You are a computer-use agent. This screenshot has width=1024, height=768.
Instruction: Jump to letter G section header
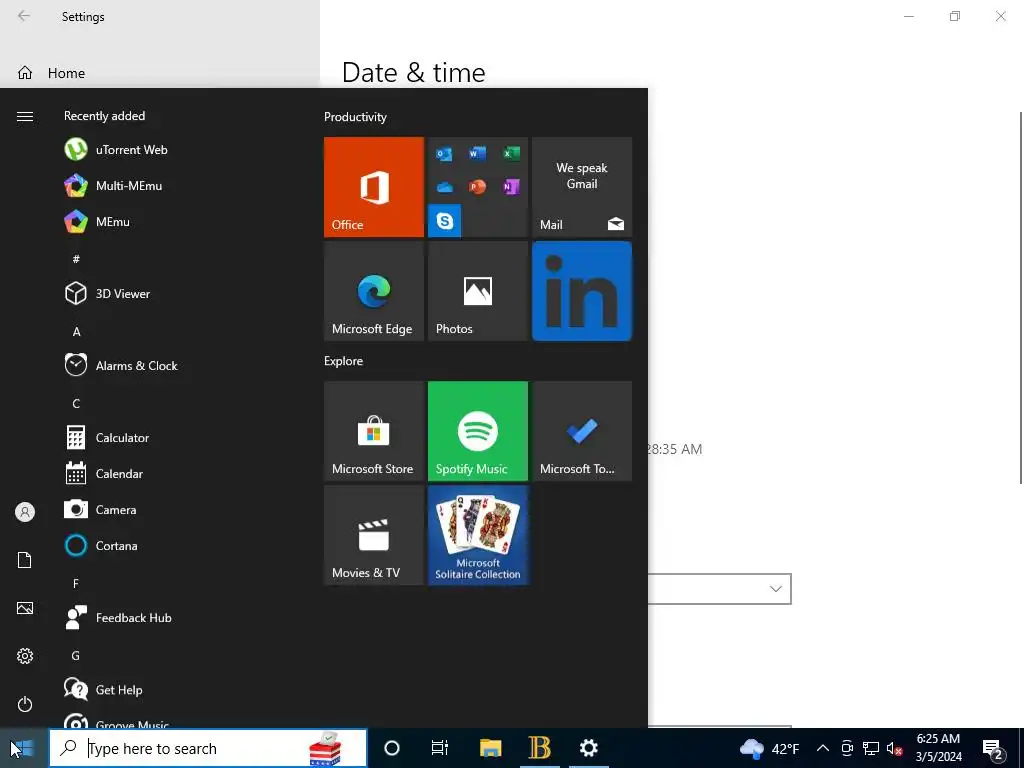click(76, 655)
